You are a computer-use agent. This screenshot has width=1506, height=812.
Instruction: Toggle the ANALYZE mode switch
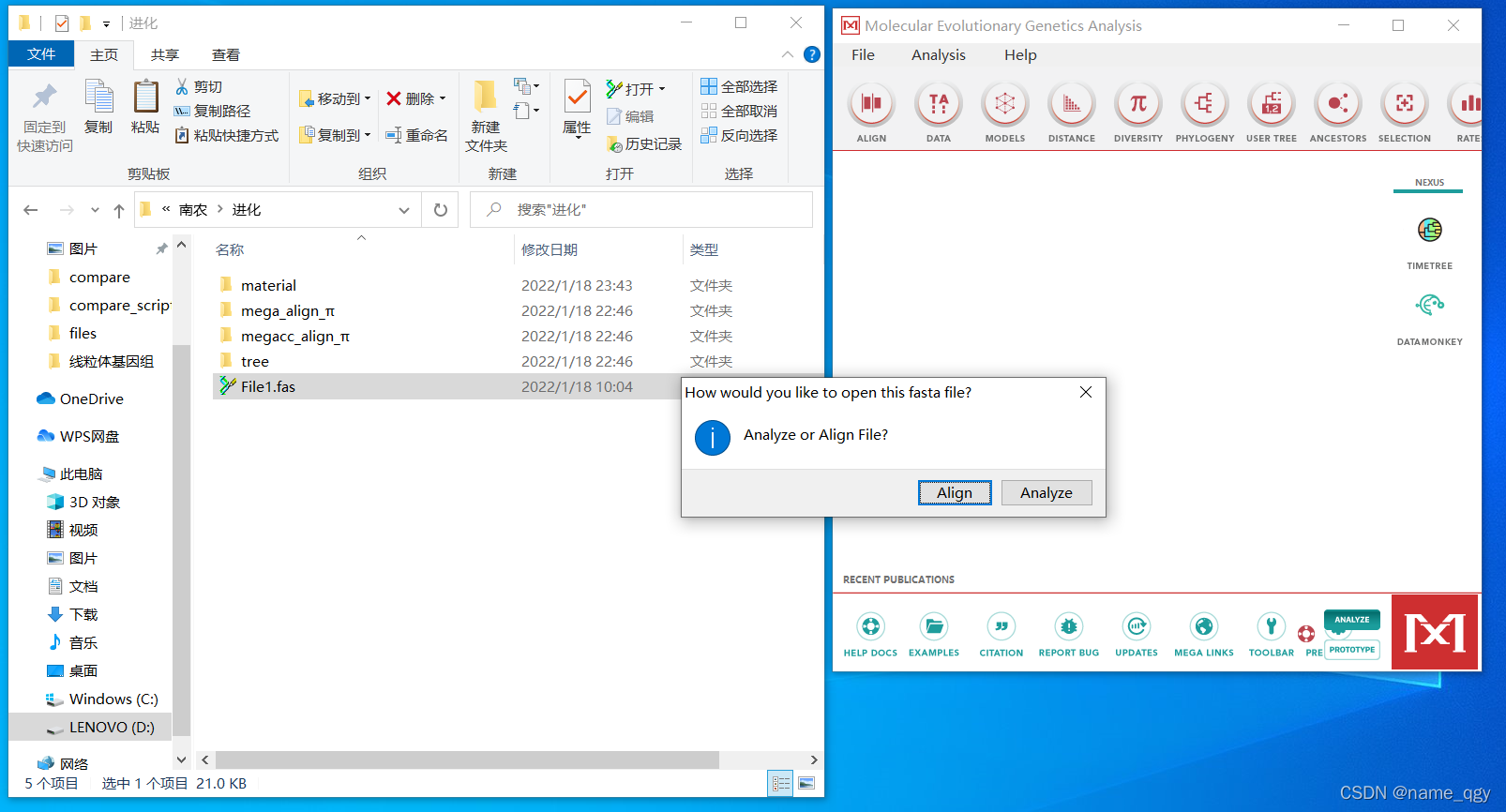1352,620
